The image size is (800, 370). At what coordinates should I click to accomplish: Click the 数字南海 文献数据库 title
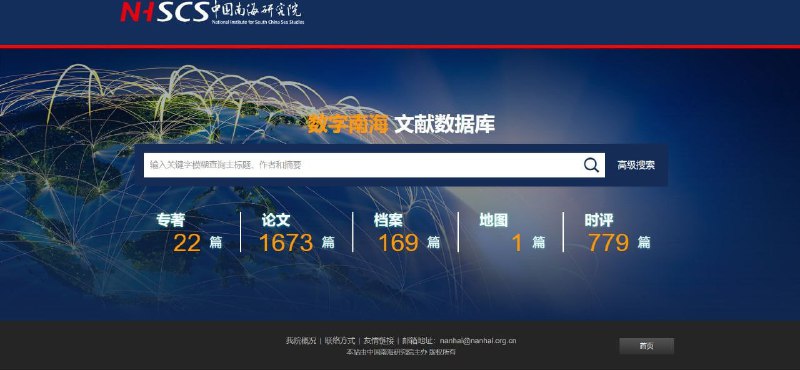point(401,125)
